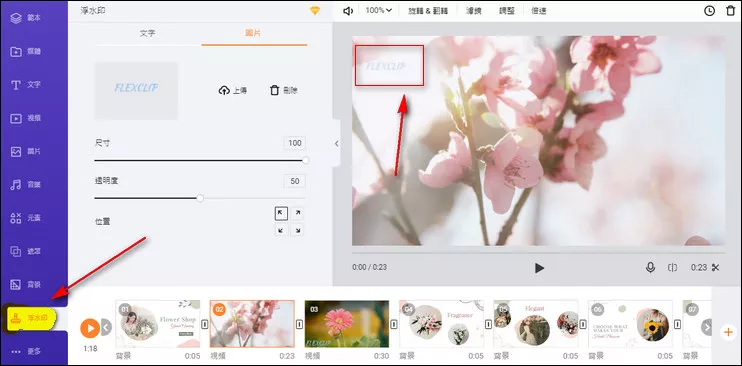
Task: Click the 0:23 clip duration beside the scissors
Action: pos(698,268)
